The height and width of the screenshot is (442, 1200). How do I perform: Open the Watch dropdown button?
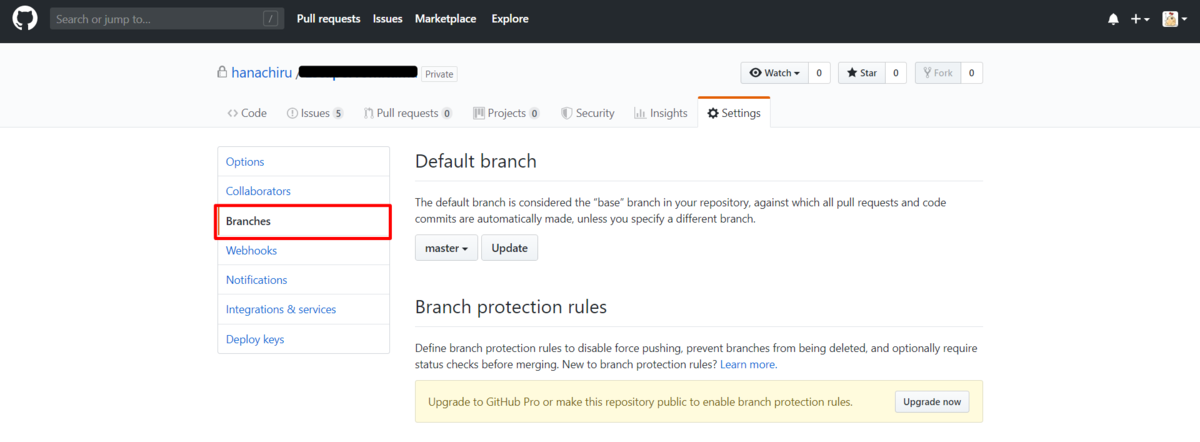(773, 73)
